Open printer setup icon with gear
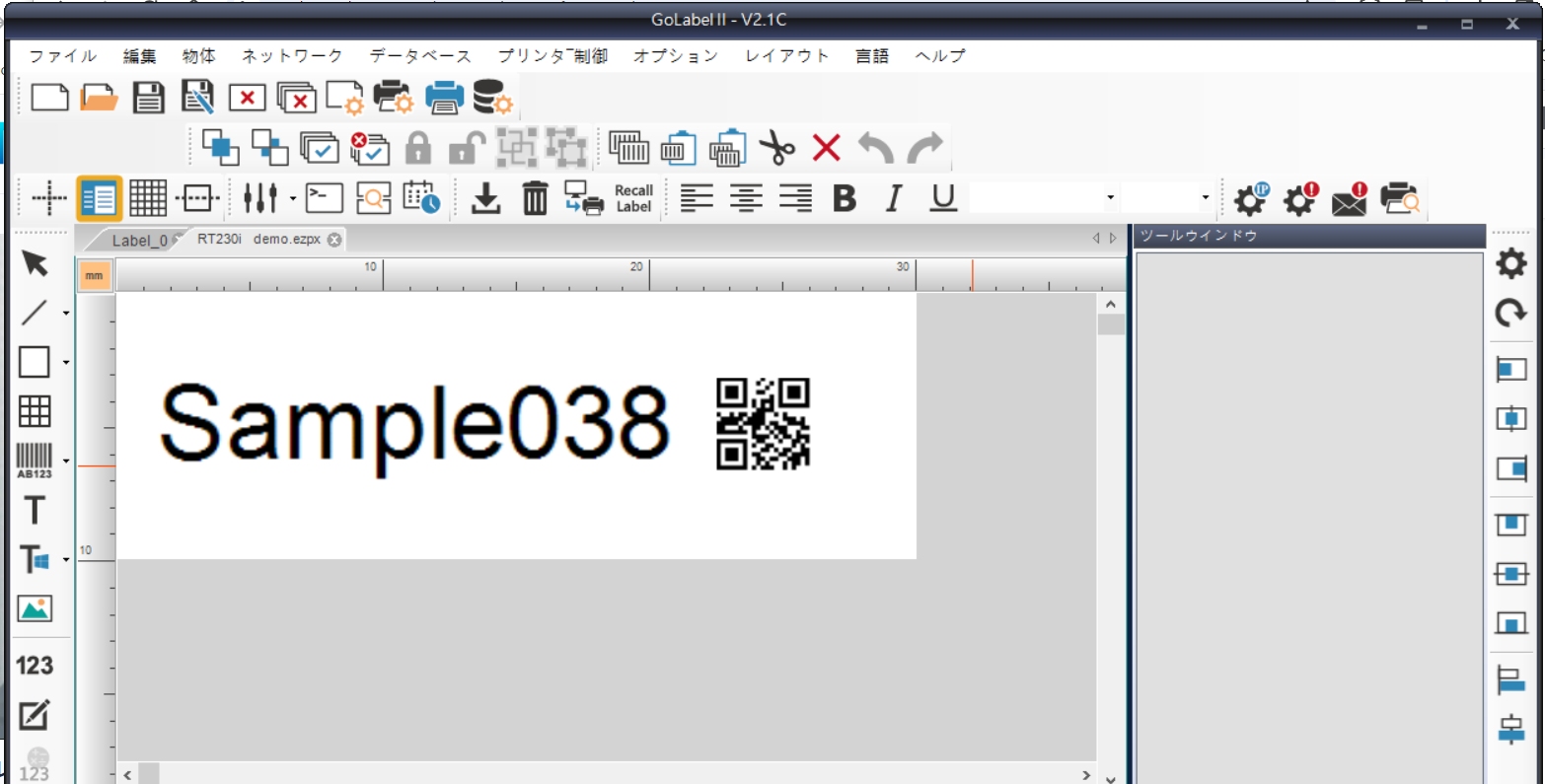The width and height of the screenshot is (1545, 784). [x=394, y=98]
